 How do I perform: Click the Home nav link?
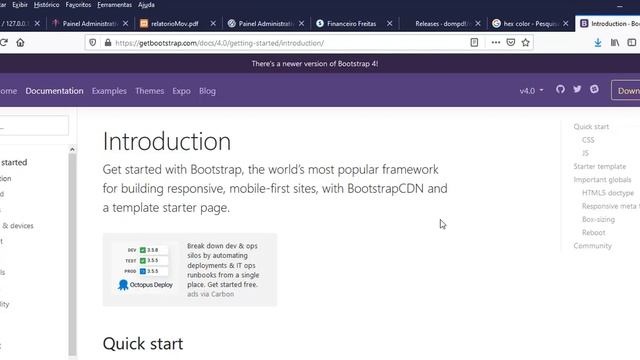[9, 91]
